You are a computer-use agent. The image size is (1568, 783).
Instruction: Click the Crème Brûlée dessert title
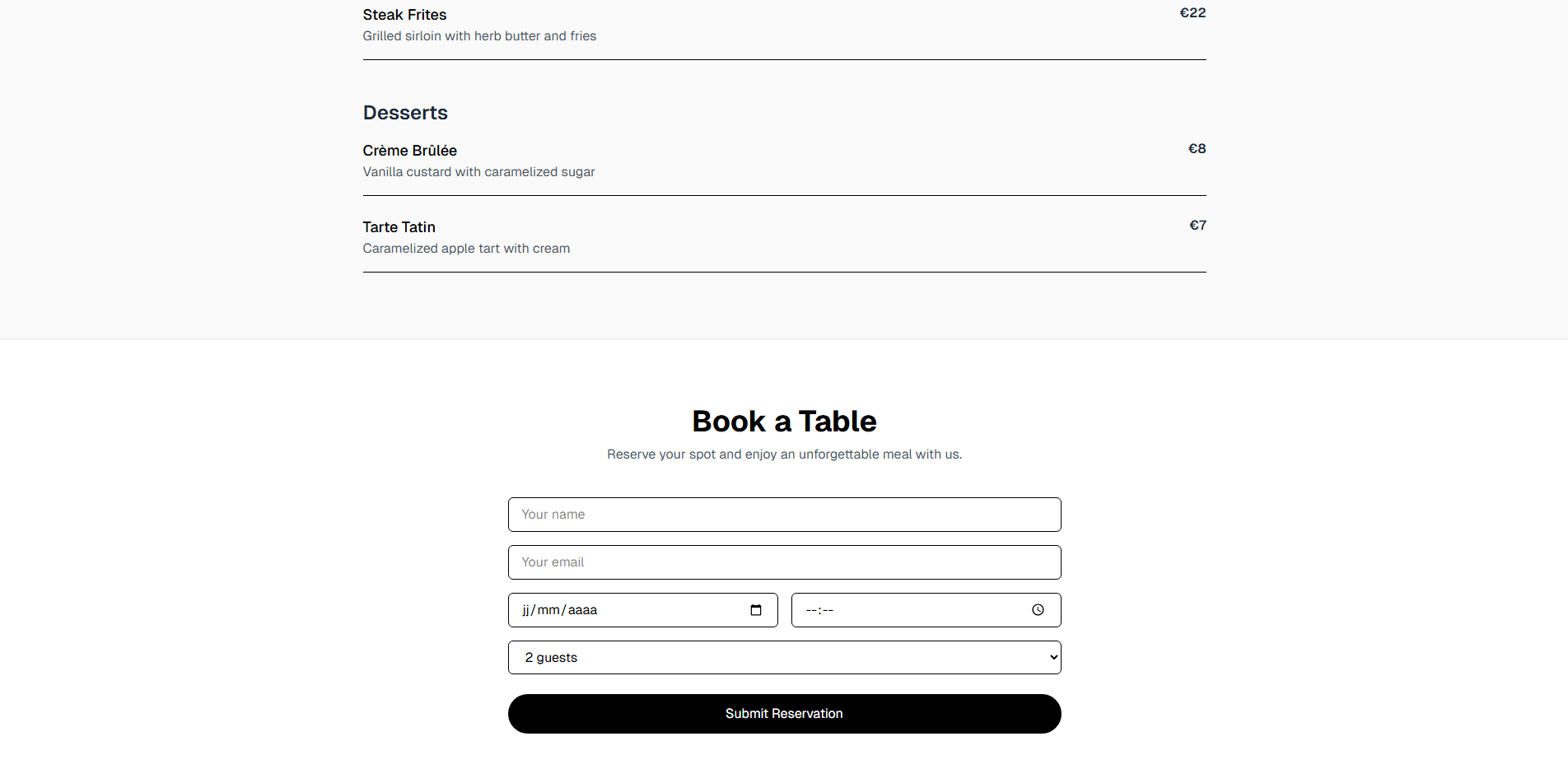point(409,151)
